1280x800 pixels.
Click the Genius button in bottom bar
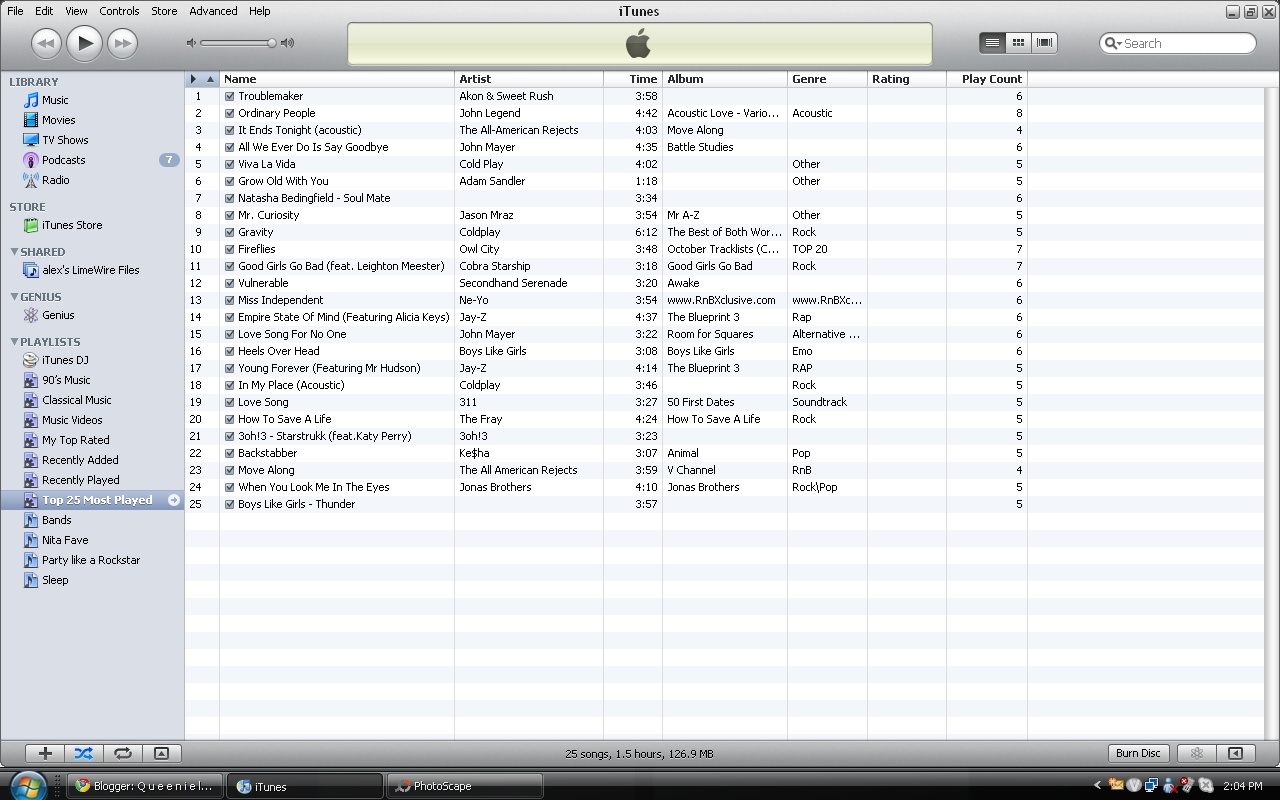[1196, 753]
